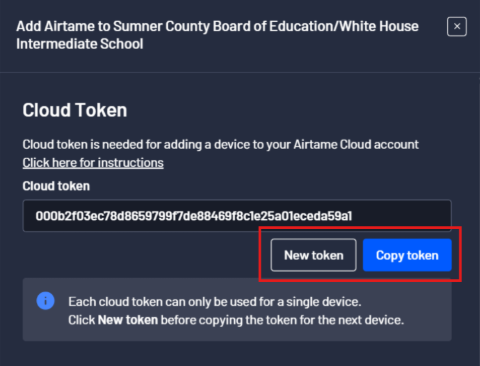This screenshot has width=480, height=366.
Task: Click the token string starting with 000b2f03
Action: 194,216
